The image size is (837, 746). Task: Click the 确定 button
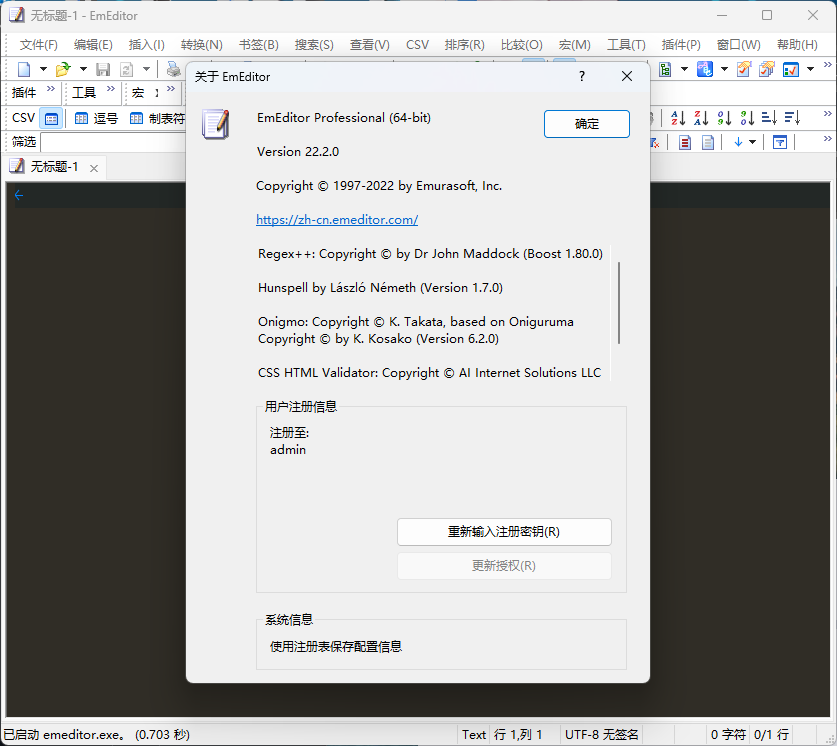(587, 124)
